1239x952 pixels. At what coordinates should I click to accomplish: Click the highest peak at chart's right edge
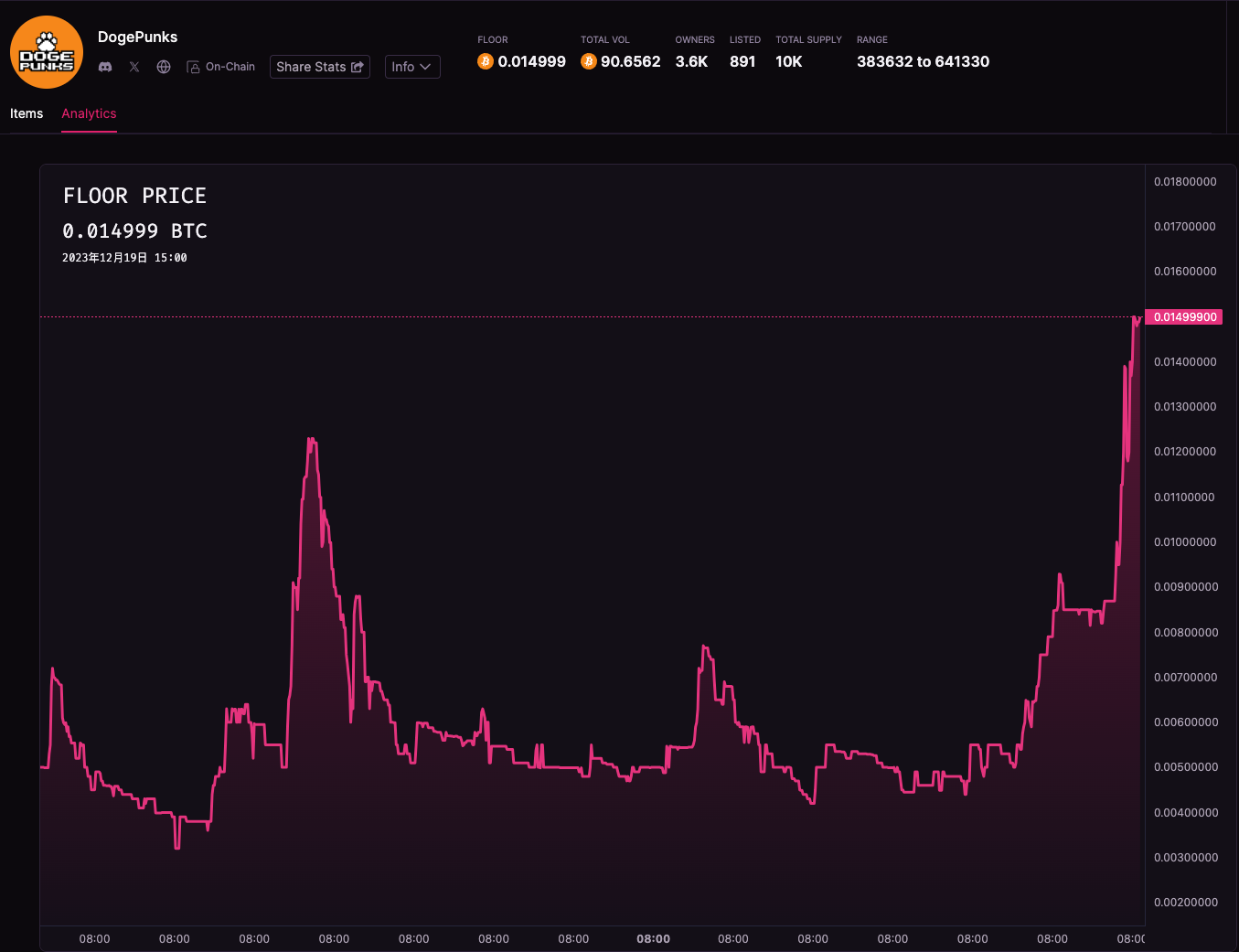click(x=1135, y=318)
